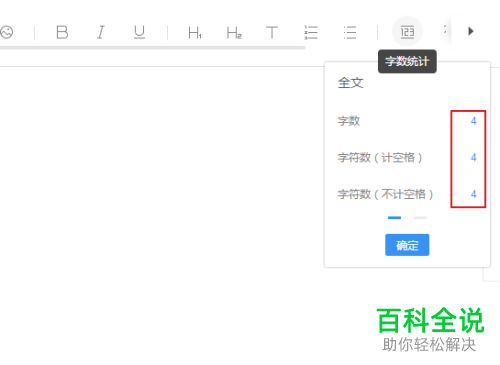The width and height of the screenshot is (500, 365).
Task: Open the word count (123) tool
Action: coord(407,31)
